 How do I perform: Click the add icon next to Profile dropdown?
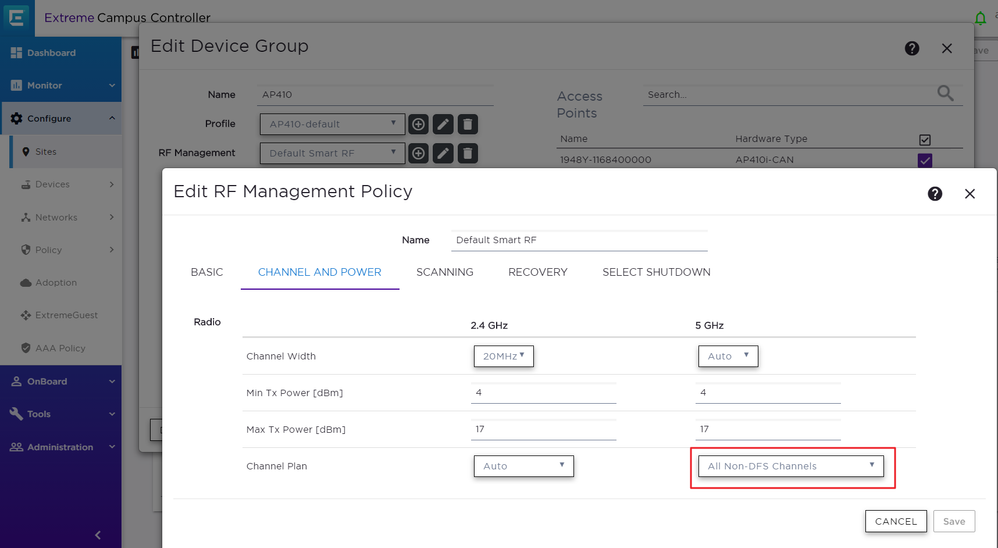418,124
